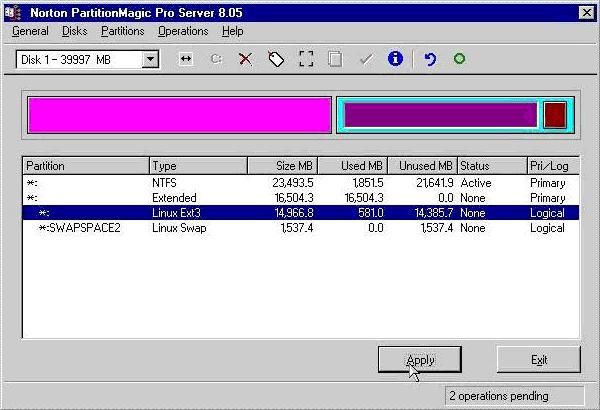600x410 pixels.
Task: Click the 581.0 used cell
Action: tap(370, 213)
